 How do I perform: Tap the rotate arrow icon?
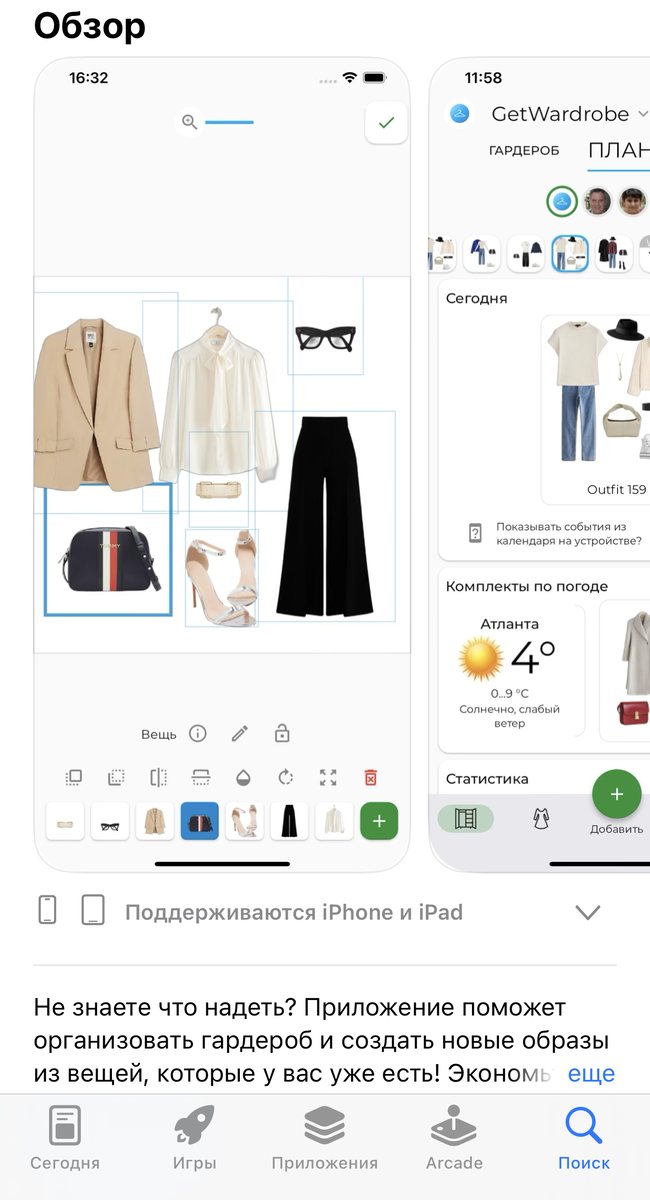click(285, 777)
